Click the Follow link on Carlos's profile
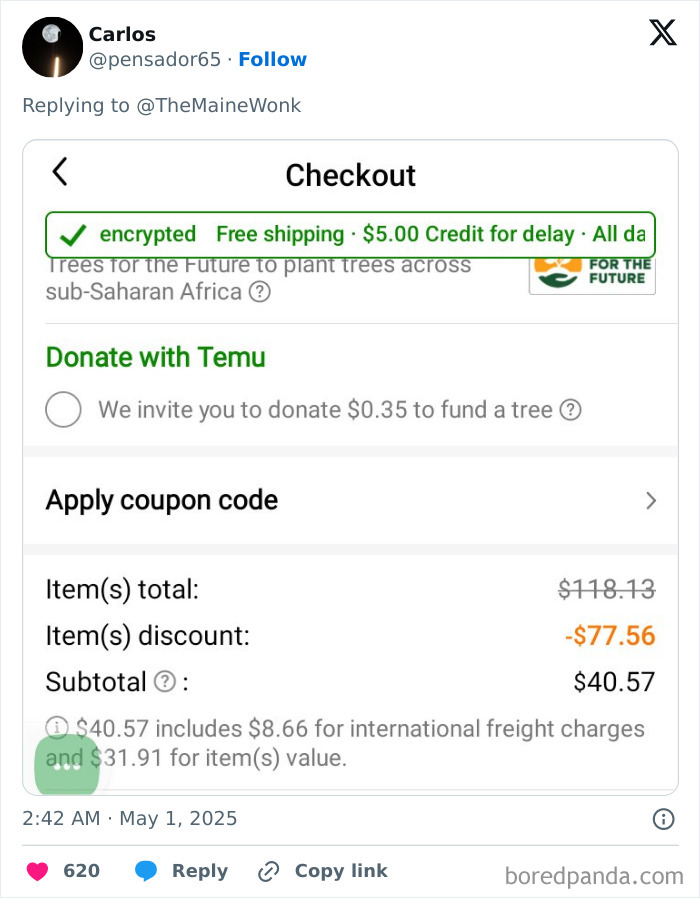 (273, 59)
